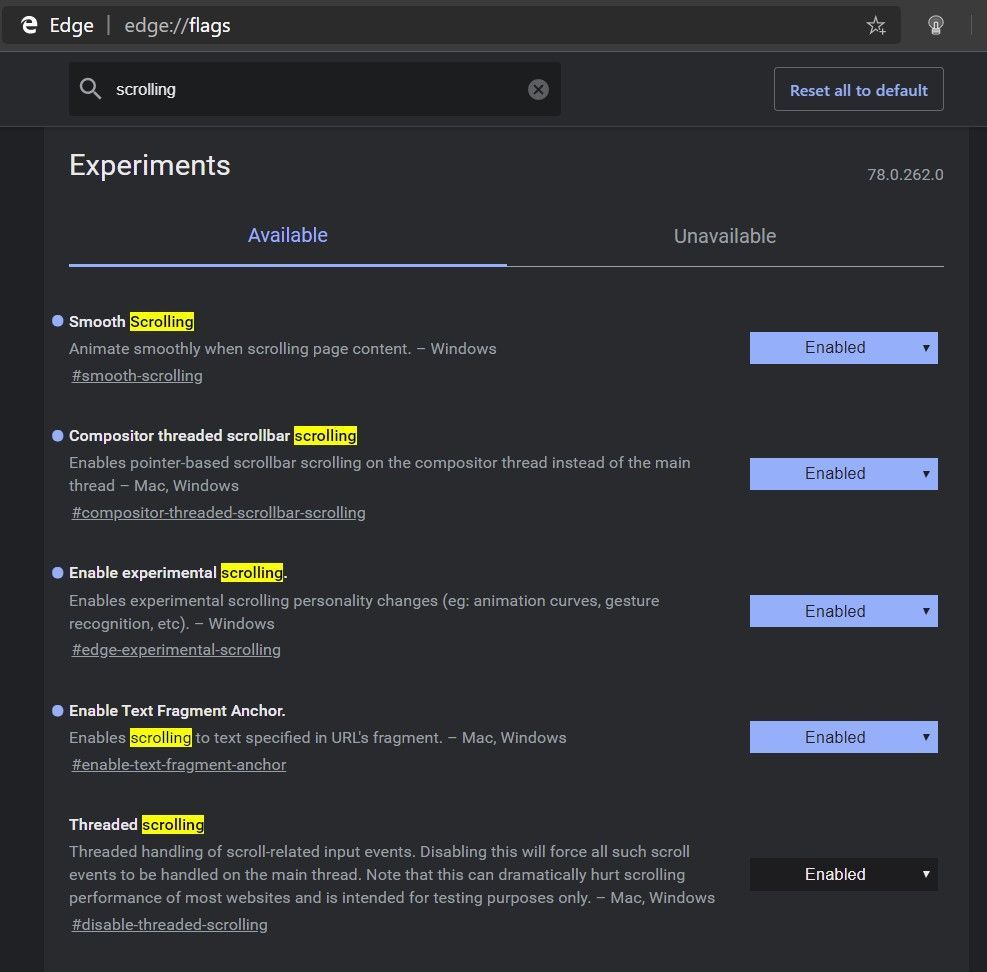Switch to the Available tab
The width and height of the screenshot is (987, 972).
(288, 235)
